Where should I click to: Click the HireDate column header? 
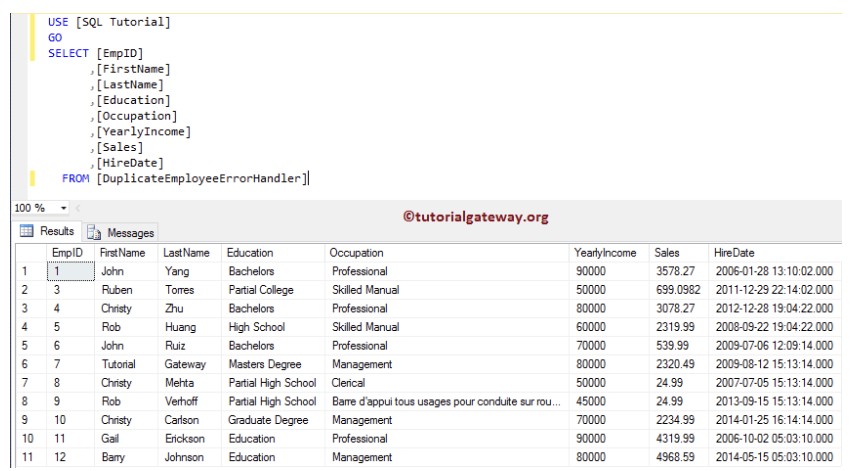click(774, 253)
